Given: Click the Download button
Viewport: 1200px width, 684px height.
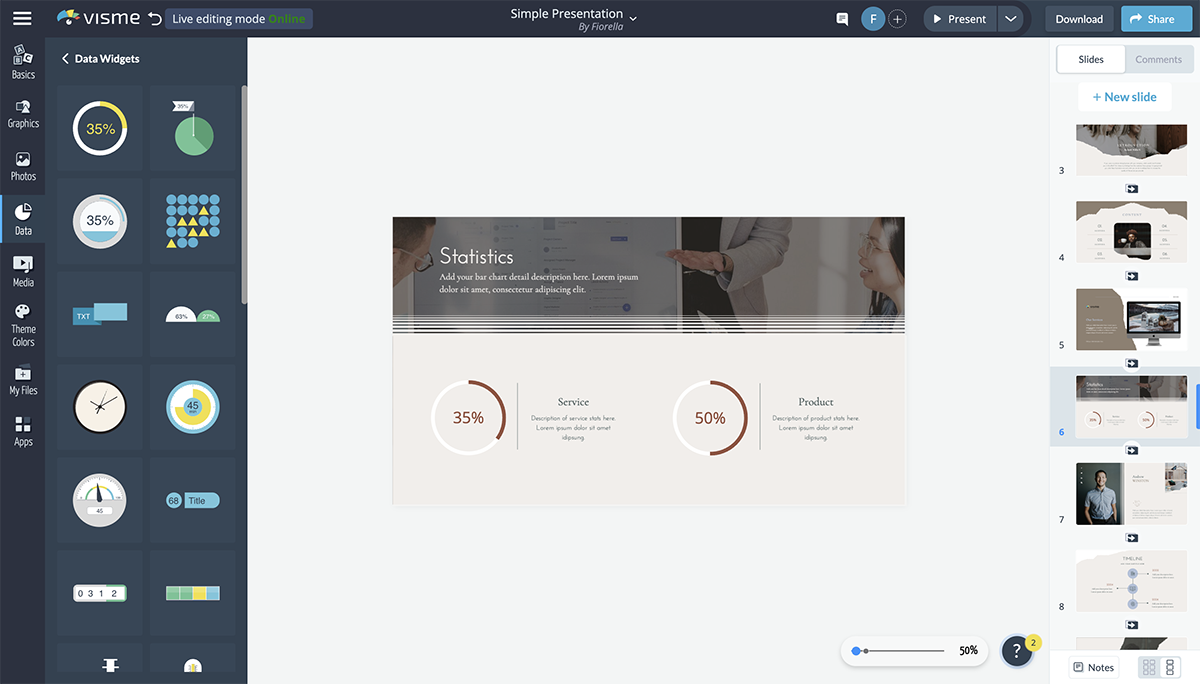Looking at the screenshot, I should click(x=1079, y=19).
